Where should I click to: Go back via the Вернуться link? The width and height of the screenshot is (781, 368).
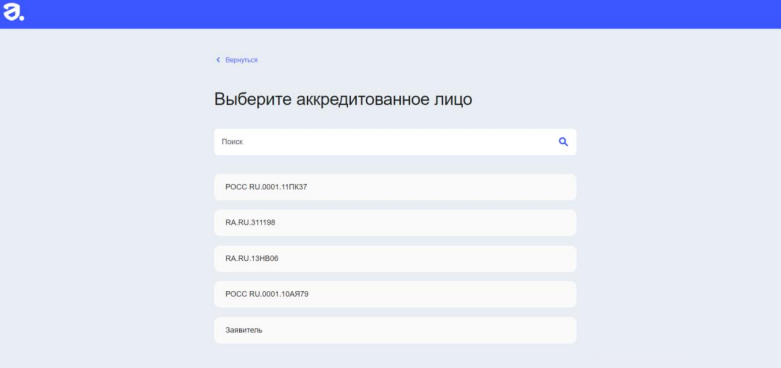point(241,60)
